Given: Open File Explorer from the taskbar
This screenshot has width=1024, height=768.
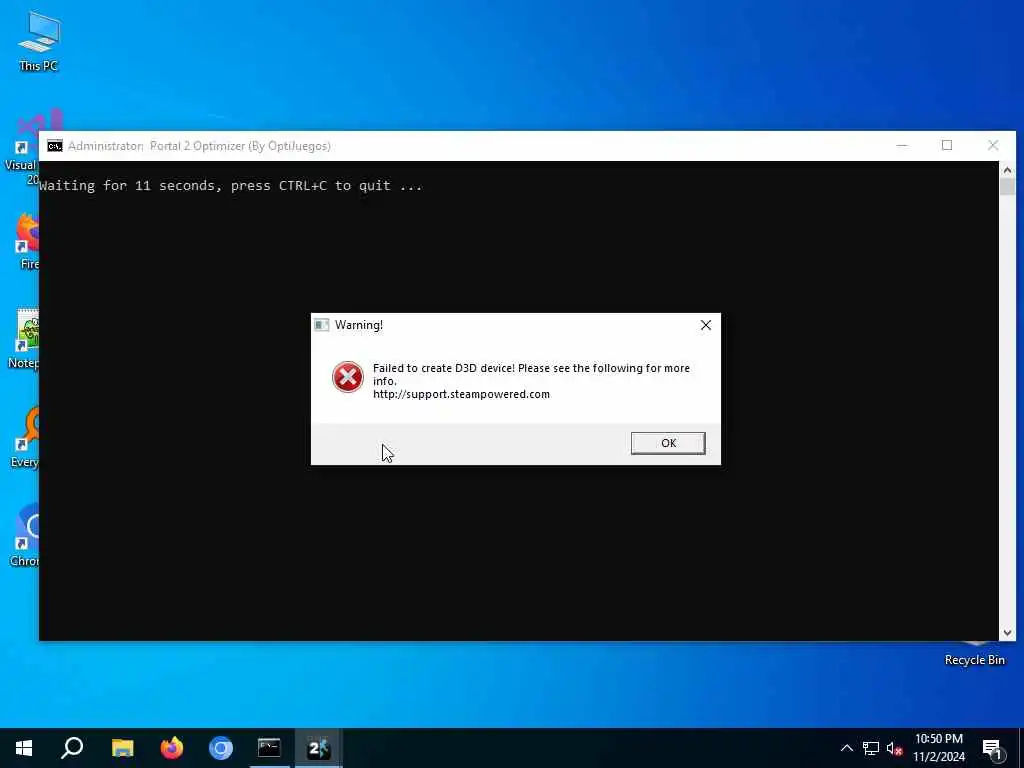Looking at the screenshot, I should pyautogui.click(x=122, y=748).
